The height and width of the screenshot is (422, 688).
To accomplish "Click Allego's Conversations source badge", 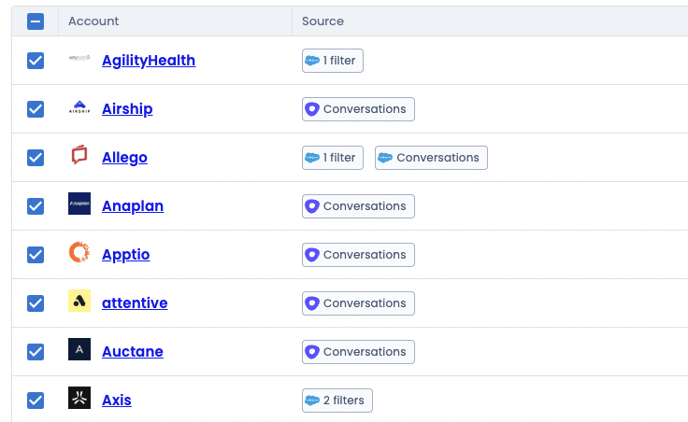I will (431, 157).
